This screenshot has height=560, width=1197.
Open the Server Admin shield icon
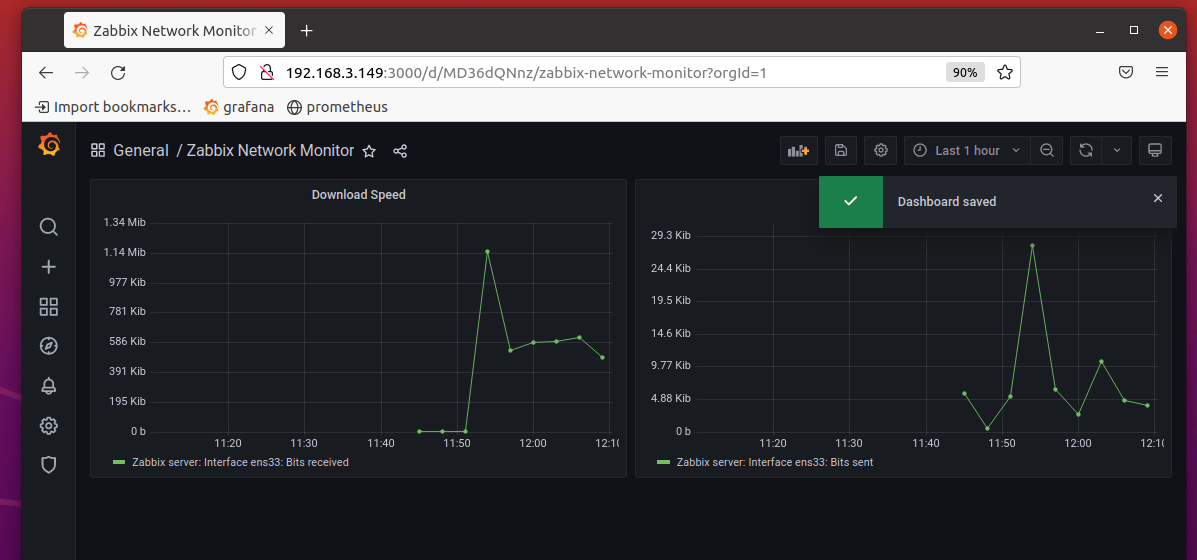[49, 465]
